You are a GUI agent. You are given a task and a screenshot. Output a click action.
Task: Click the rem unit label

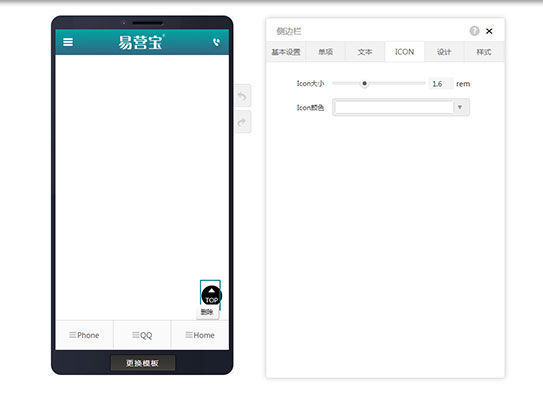tap(463, 84)
